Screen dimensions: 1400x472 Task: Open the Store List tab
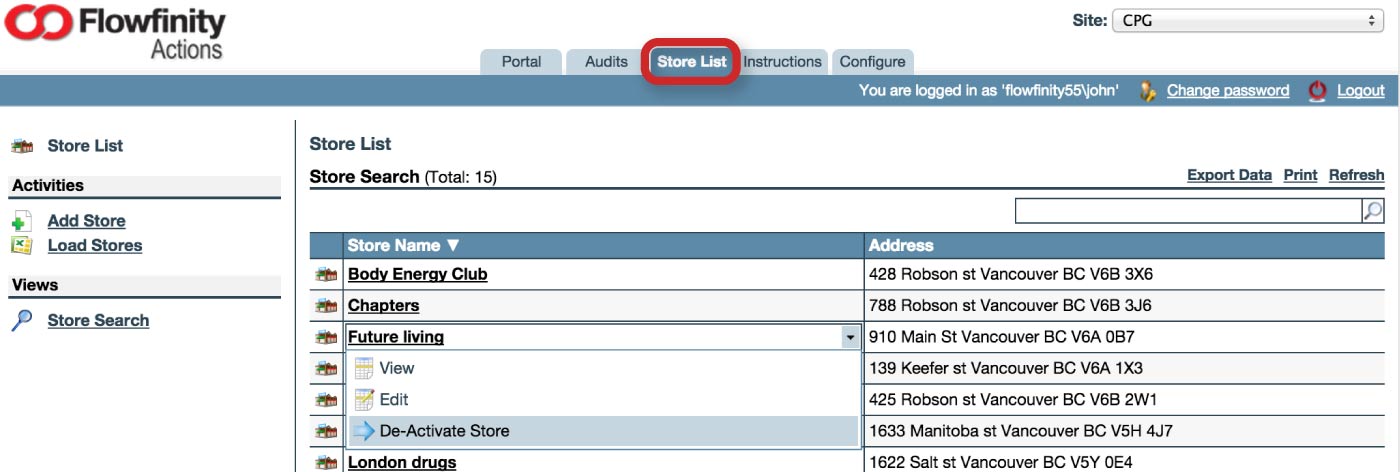click(x=691, y=62)
